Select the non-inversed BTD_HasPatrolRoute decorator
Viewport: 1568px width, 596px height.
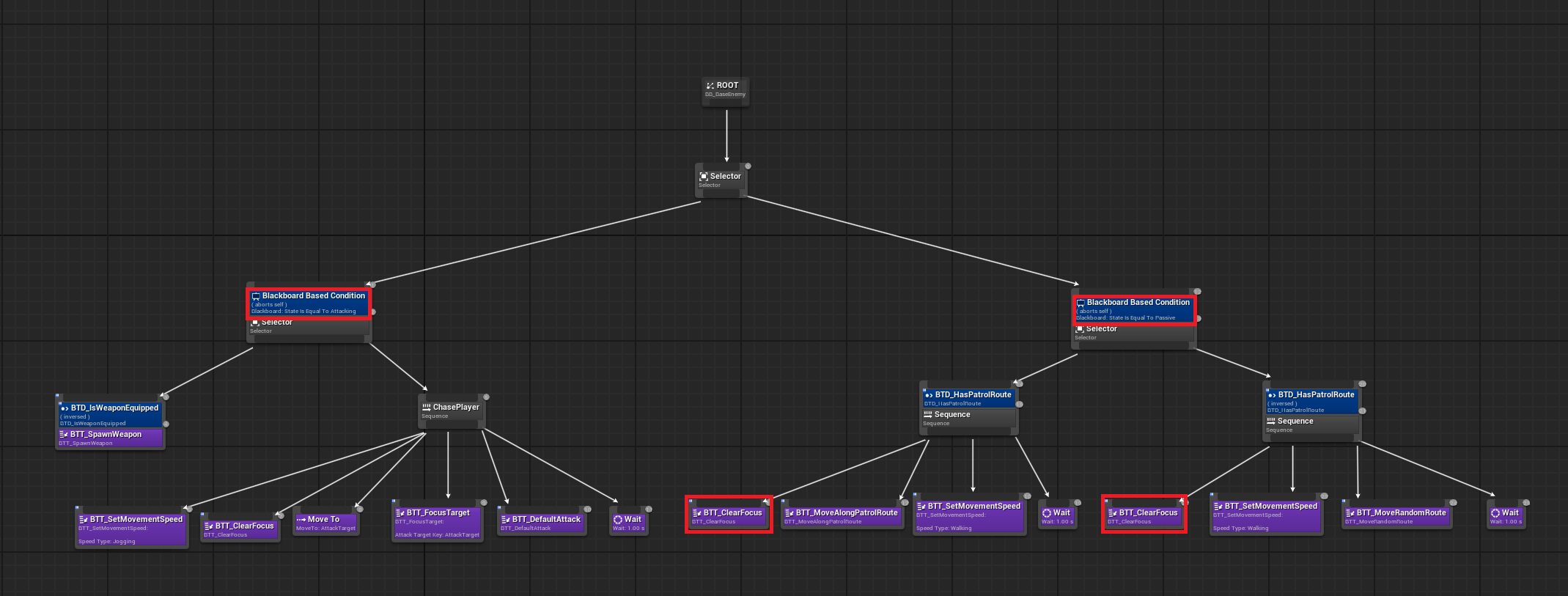[x=968, y=398]
